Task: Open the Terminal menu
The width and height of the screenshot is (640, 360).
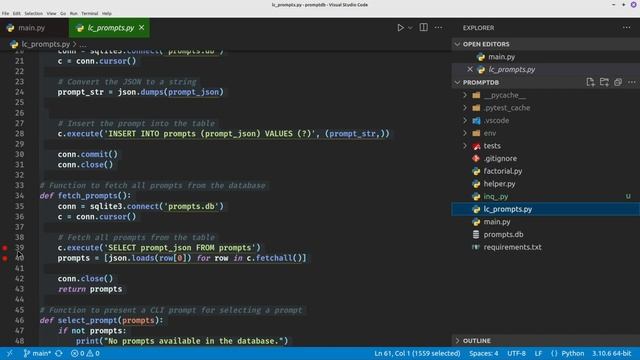Action: (89, 13)
